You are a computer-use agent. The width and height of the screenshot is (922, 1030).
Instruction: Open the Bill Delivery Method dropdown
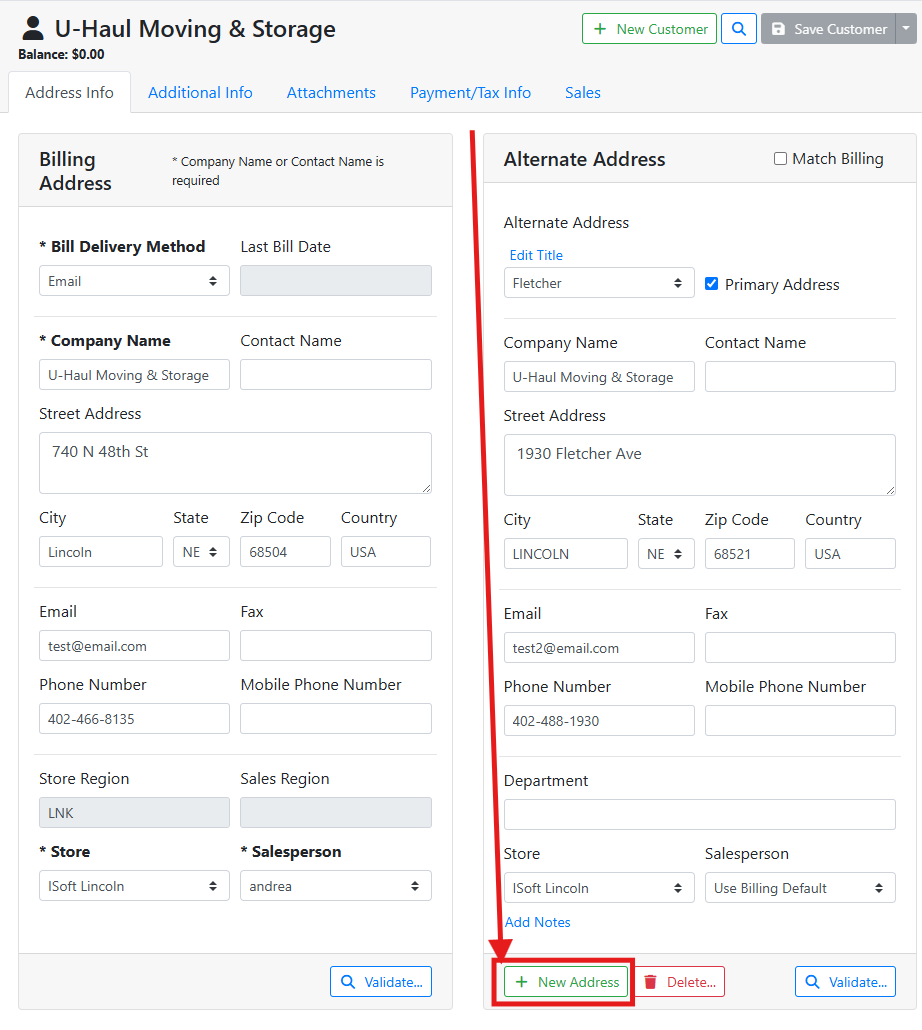point(134,281)
